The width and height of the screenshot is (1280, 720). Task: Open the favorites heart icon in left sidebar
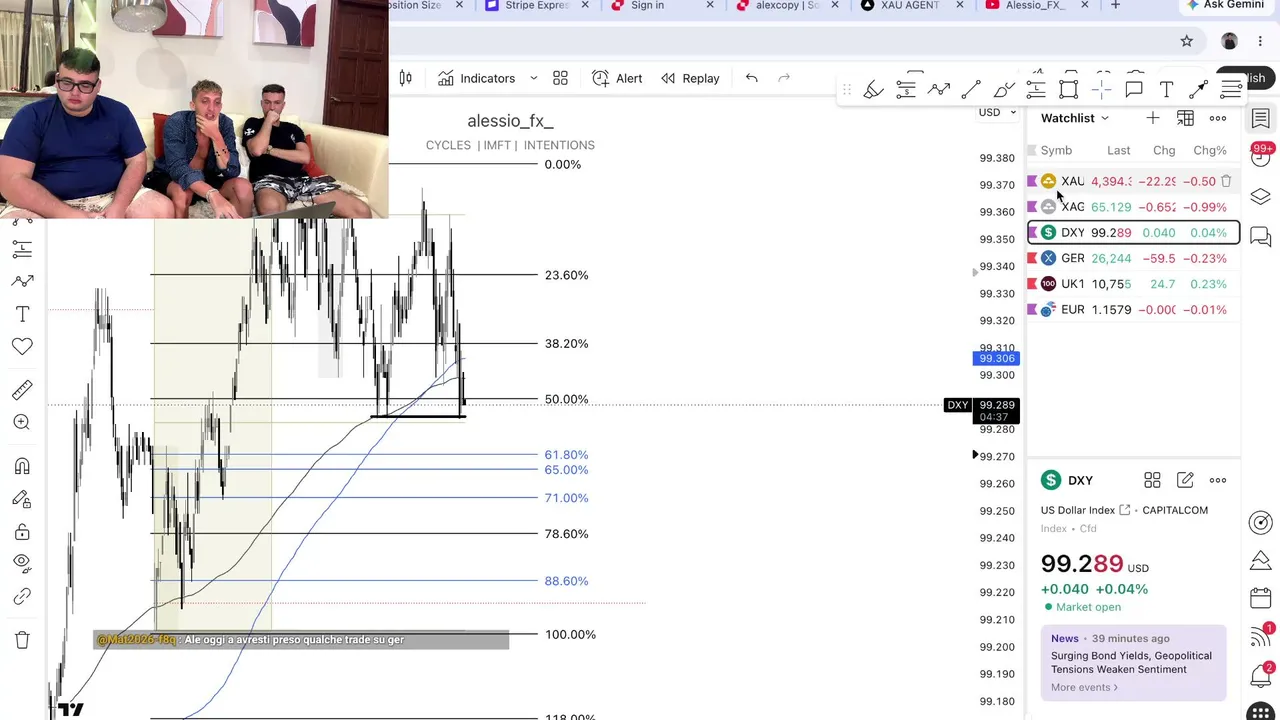tap(22, 346)
